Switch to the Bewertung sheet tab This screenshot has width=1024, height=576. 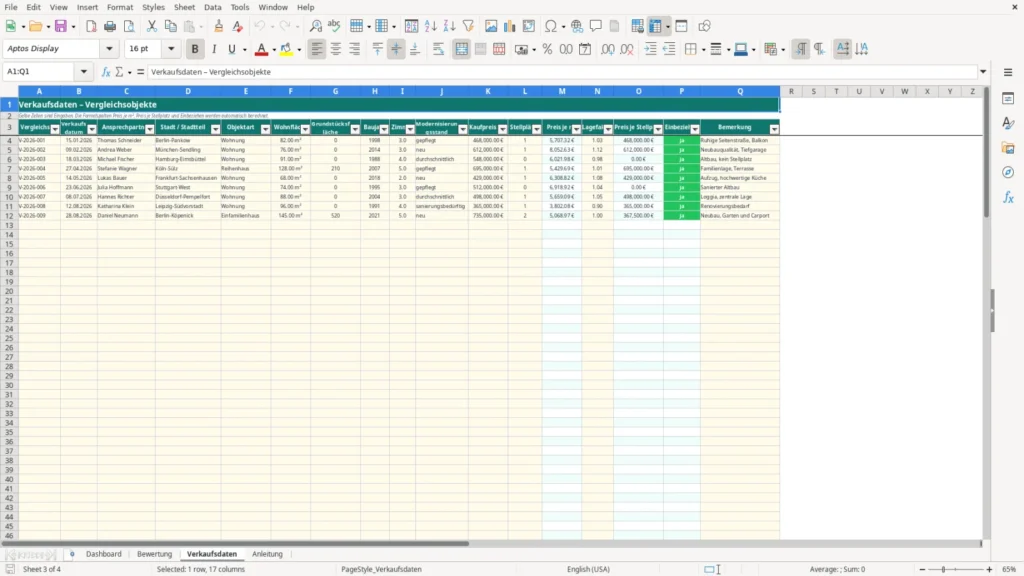click(155, 554)
